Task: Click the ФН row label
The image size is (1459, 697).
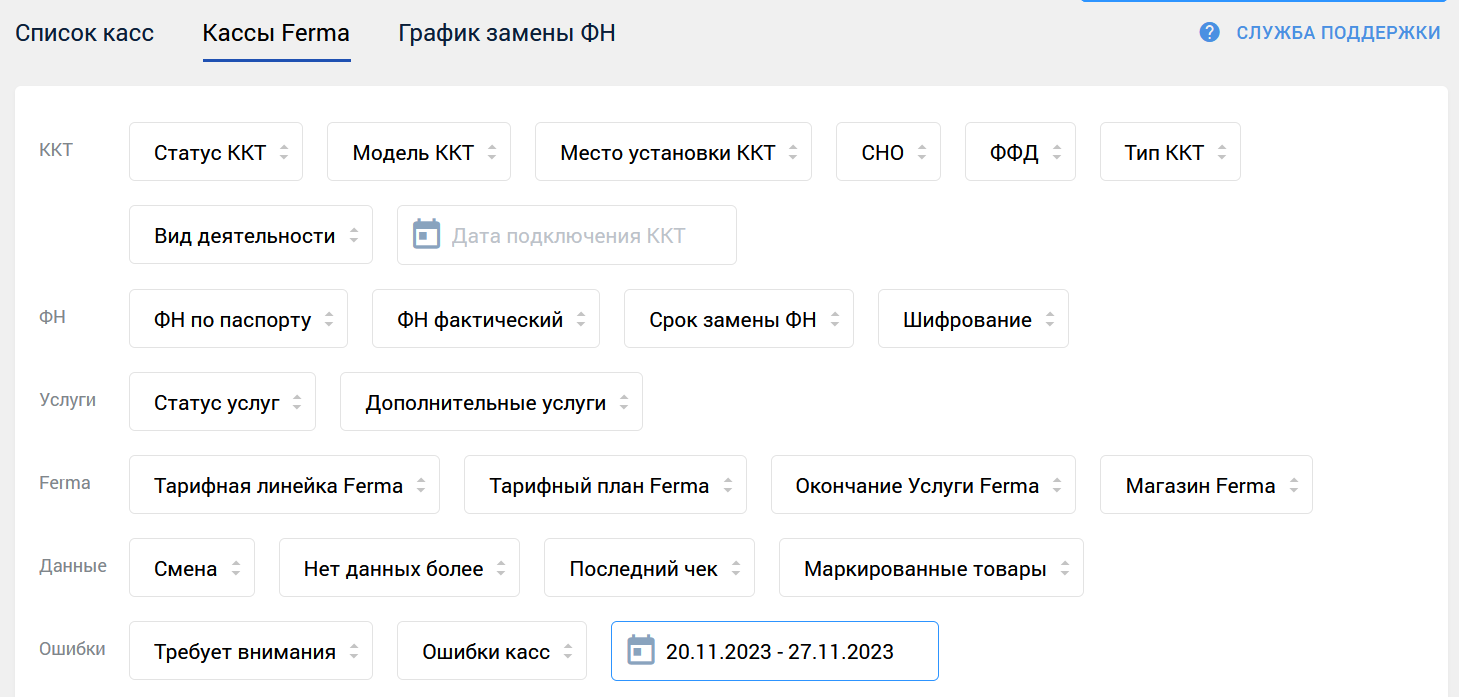Action: 52,317
